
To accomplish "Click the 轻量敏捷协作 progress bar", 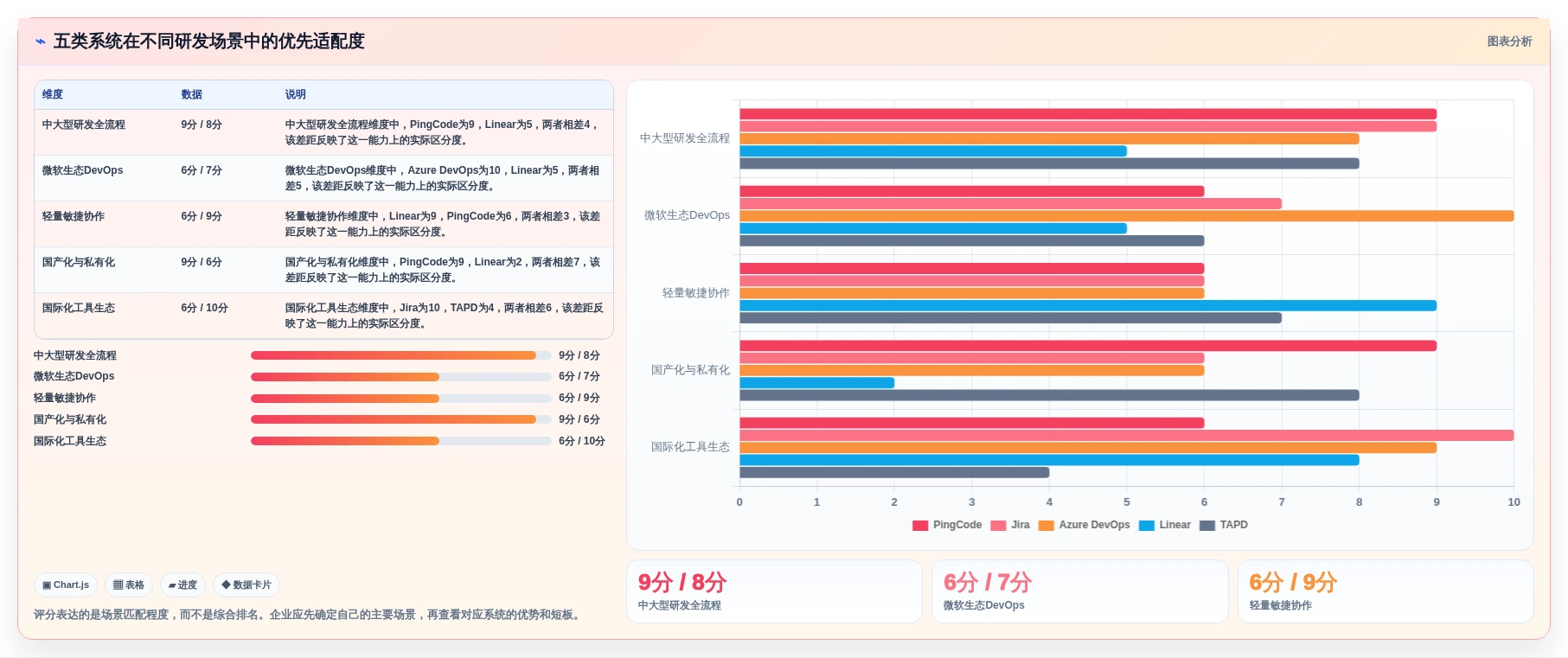I will pyautogui.click(x=400, y=399).
